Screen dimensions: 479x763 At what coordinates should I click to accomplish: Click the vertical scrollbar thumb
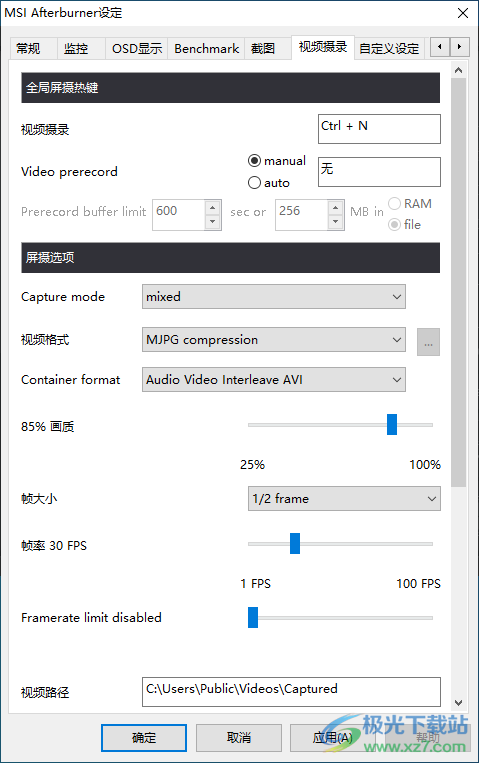pyautogui.click(x=459, y=282)
